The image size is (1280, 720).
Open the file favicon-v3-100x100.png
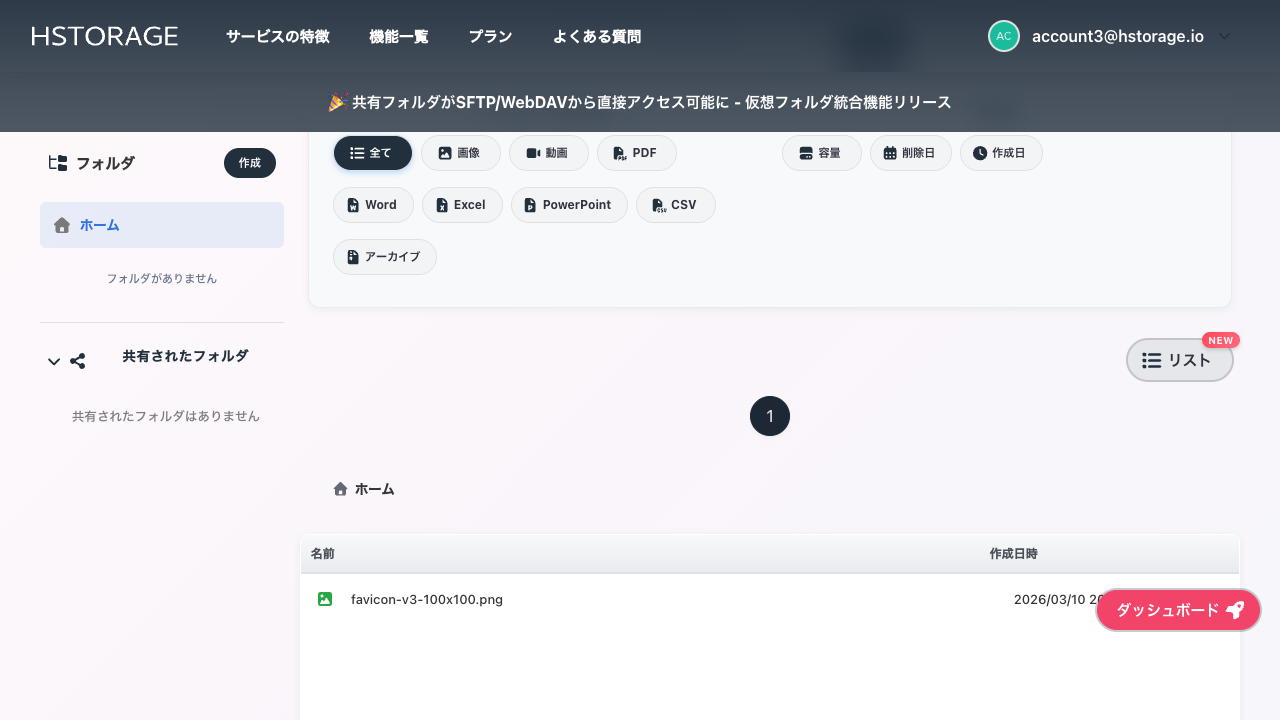tap(427, 600)
